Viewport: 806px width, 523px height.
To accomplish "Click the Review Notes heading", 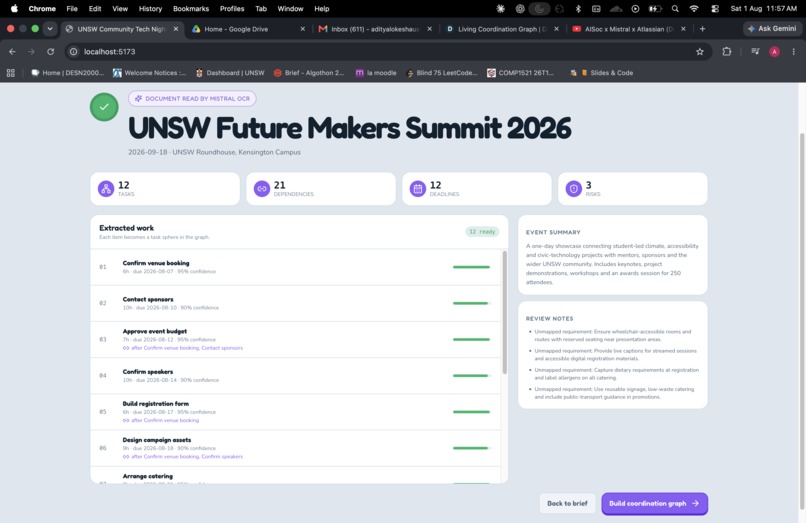I will pyautogui.click(x=549, y=319).
